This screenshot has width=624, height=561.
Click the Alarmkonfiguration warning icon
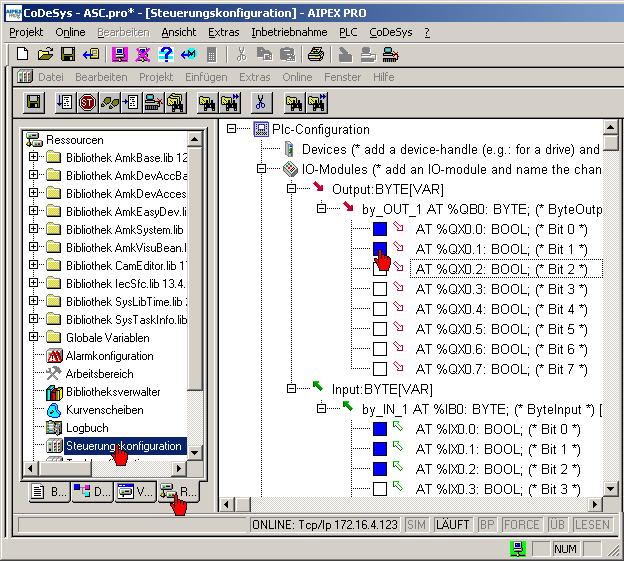point(54,356)
